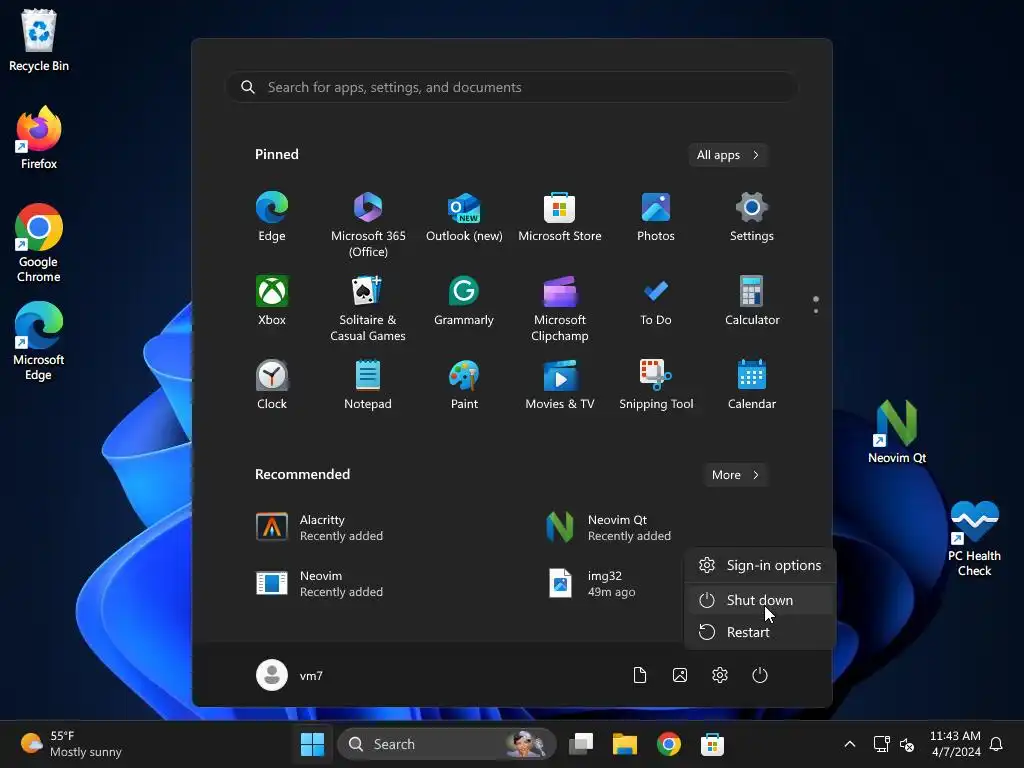1024x768 pixels.
Task: Select Microsoft Edge desktop shortcut
Action: pos(39,341)
